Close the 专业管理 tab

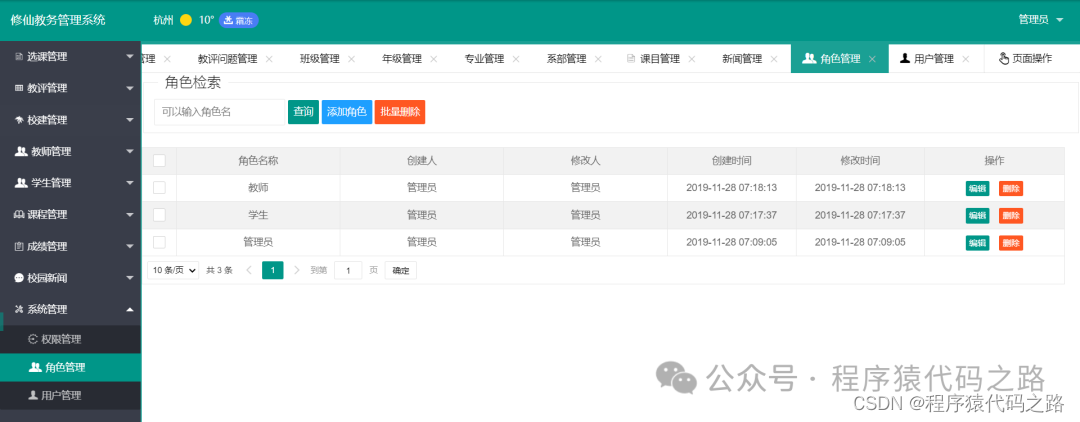[516, 59]
